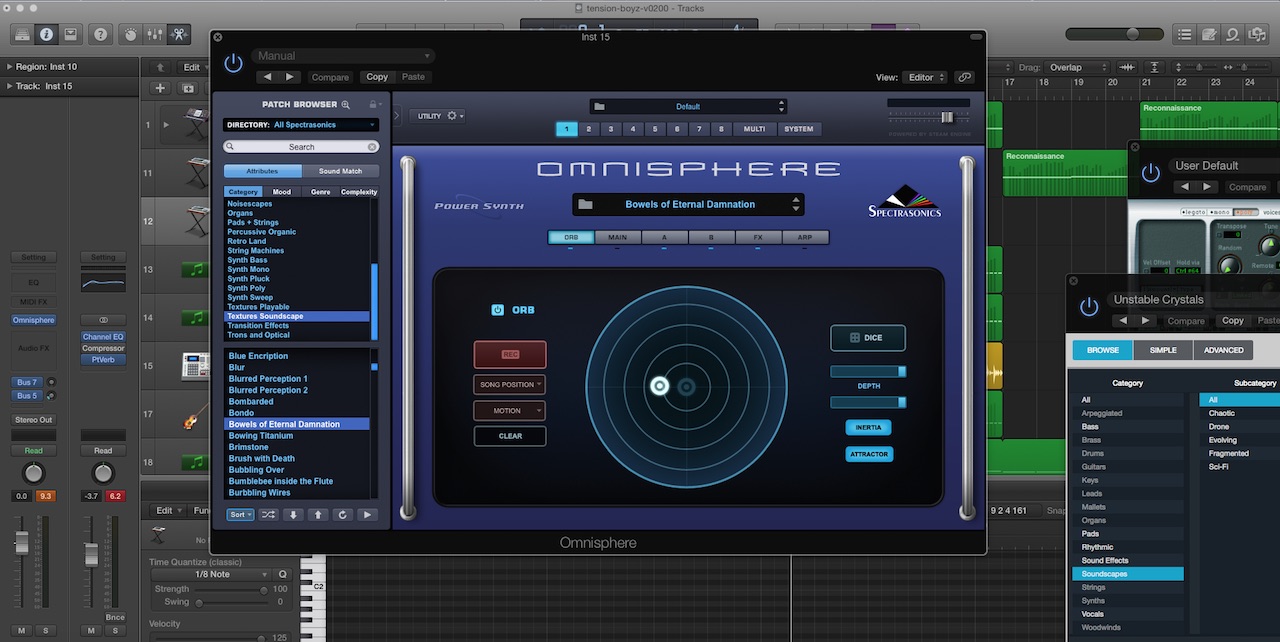Show the Mixer faders icon
1280x642 pixels.
[x=154, y=34]
